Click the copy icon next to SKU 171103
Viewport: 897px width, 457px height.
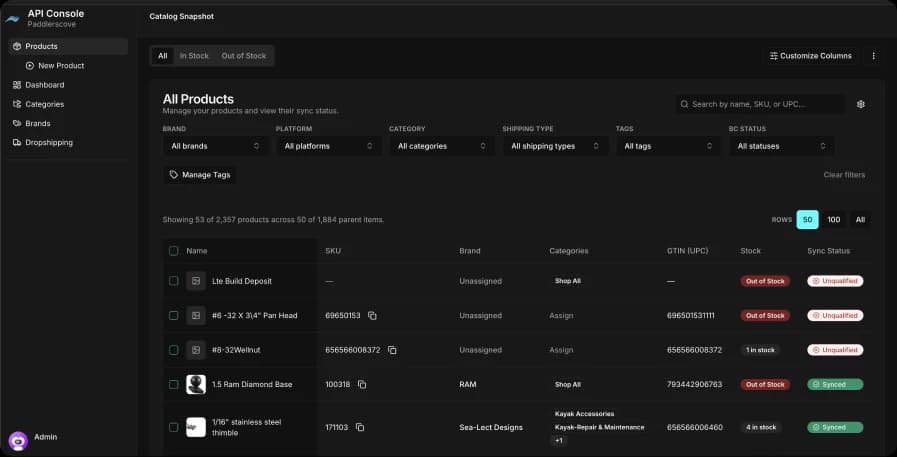pyautogui.click(x=360, y=427)
